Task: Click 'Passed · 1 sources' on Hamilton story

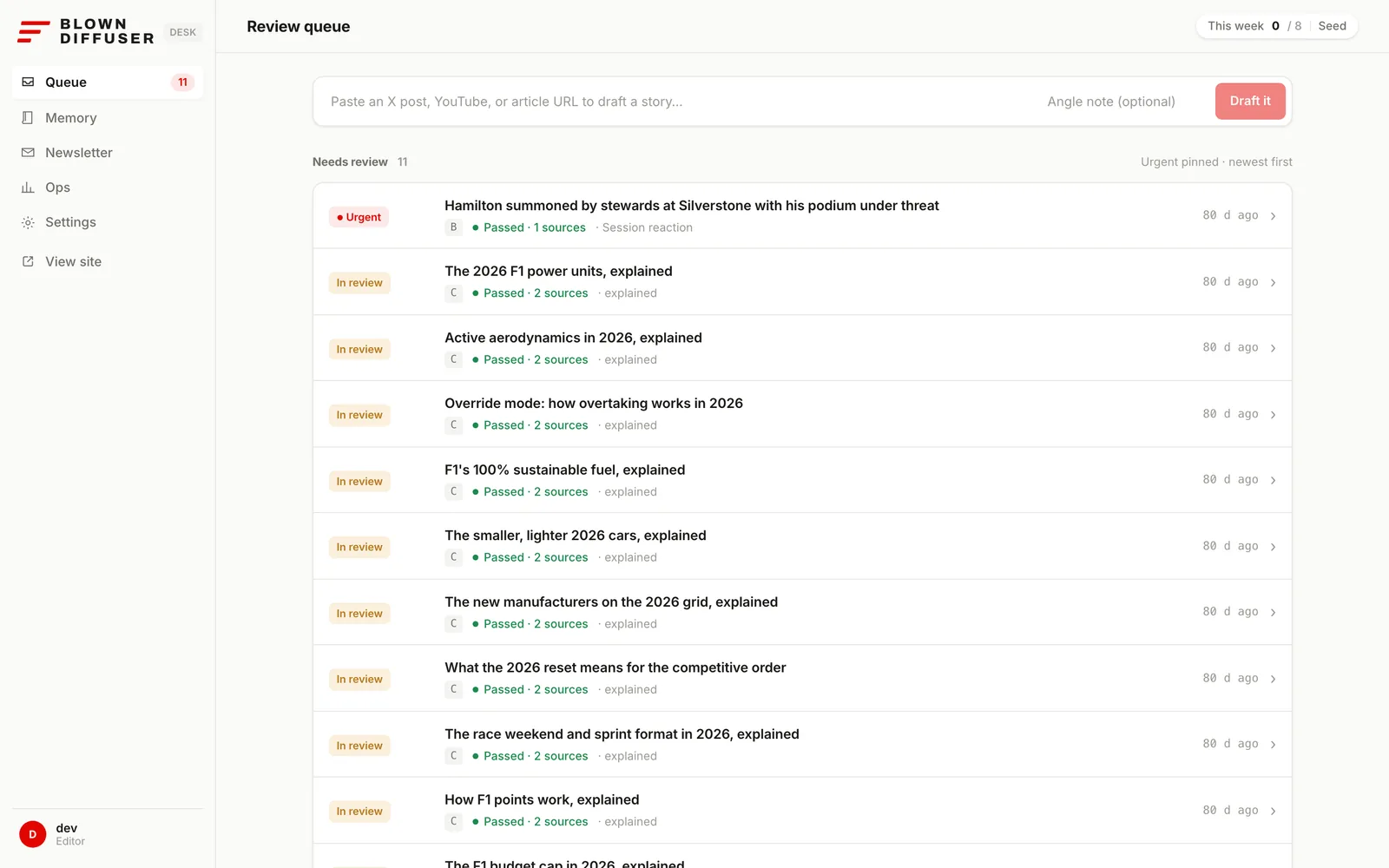Action: [x=530, y=227]
